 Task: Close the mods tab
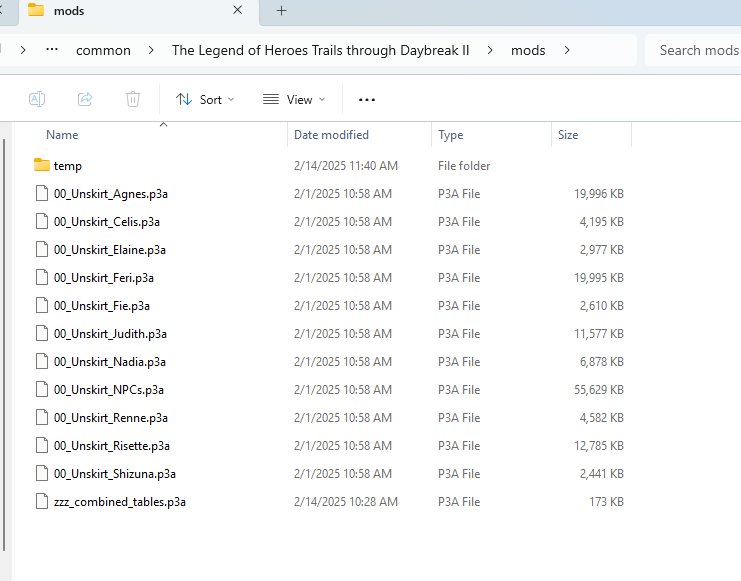(238, 10)
